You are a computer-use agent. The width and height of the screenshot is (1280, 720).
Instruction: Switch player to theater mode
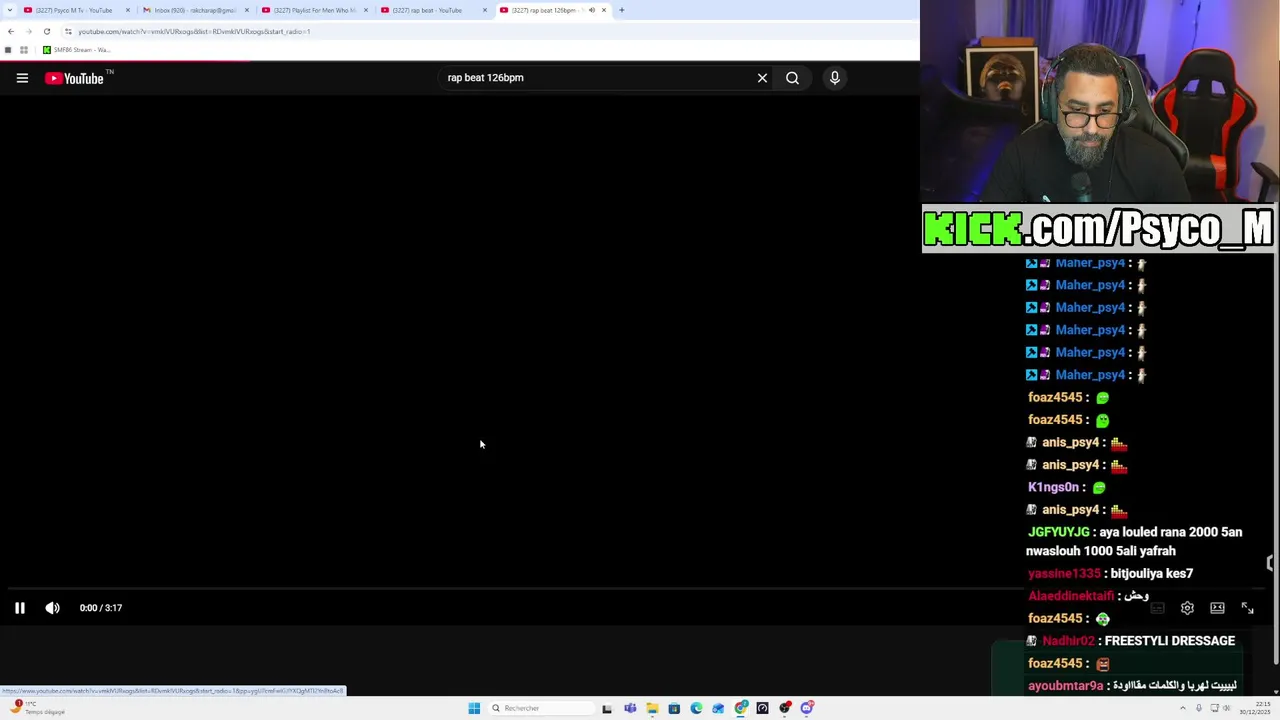pyautogui.click(x=1217, y=608)
